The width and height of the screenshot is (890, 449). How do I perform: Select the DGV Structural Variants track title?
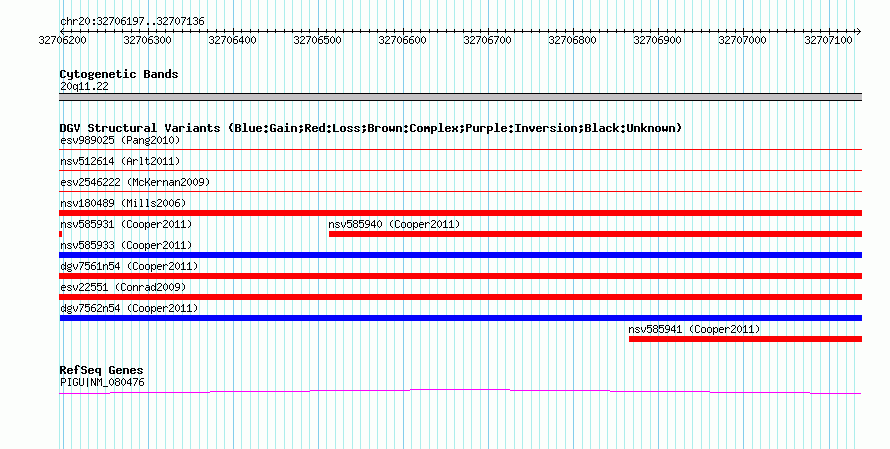click(x=371, y=128)
